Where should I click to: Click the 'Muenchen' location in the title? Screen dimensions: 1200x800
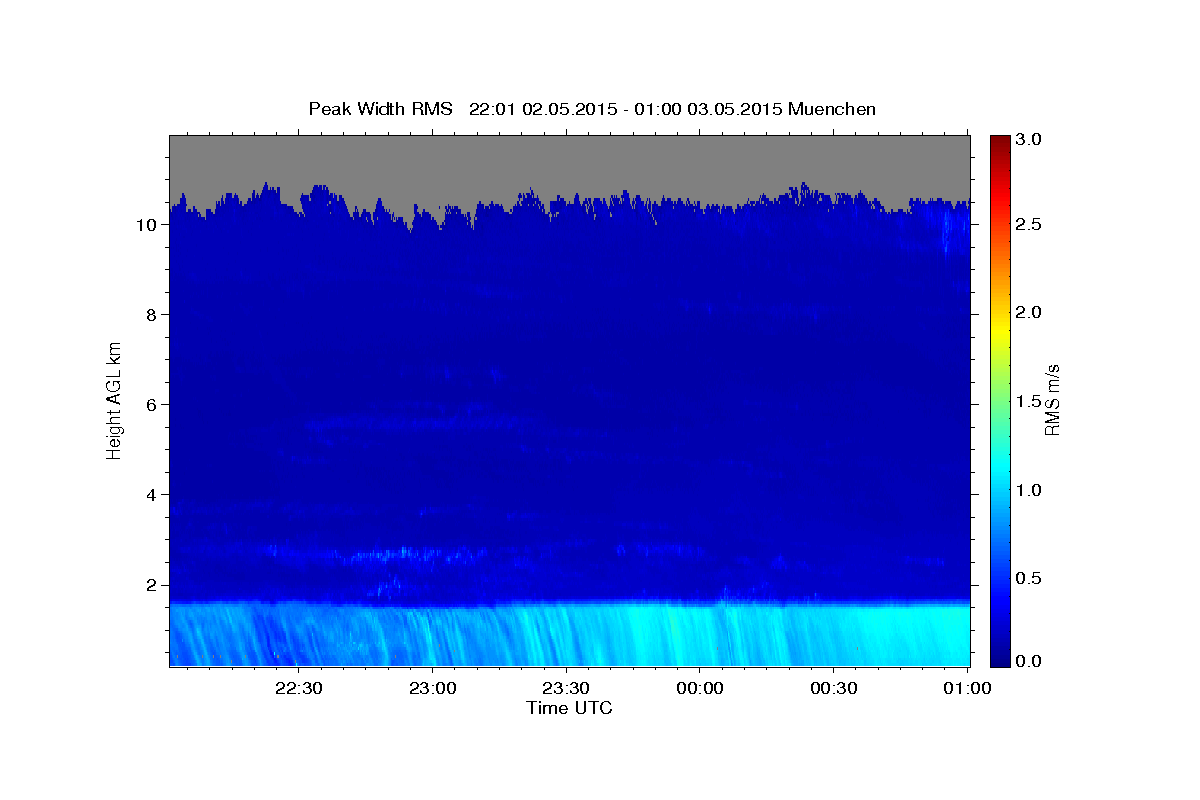point(832,109)
